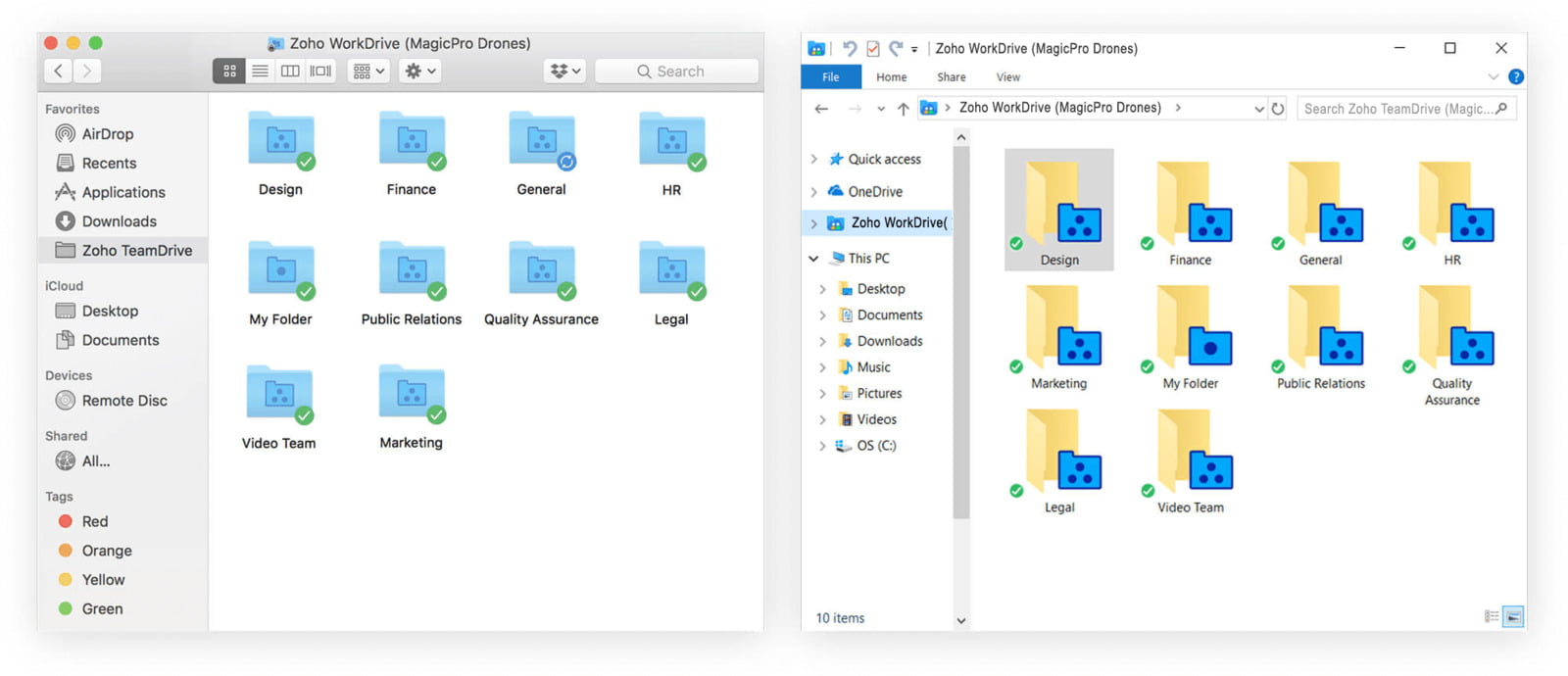Open Explorer help question mark icon
The image size is (1568, 676).
1515,76
